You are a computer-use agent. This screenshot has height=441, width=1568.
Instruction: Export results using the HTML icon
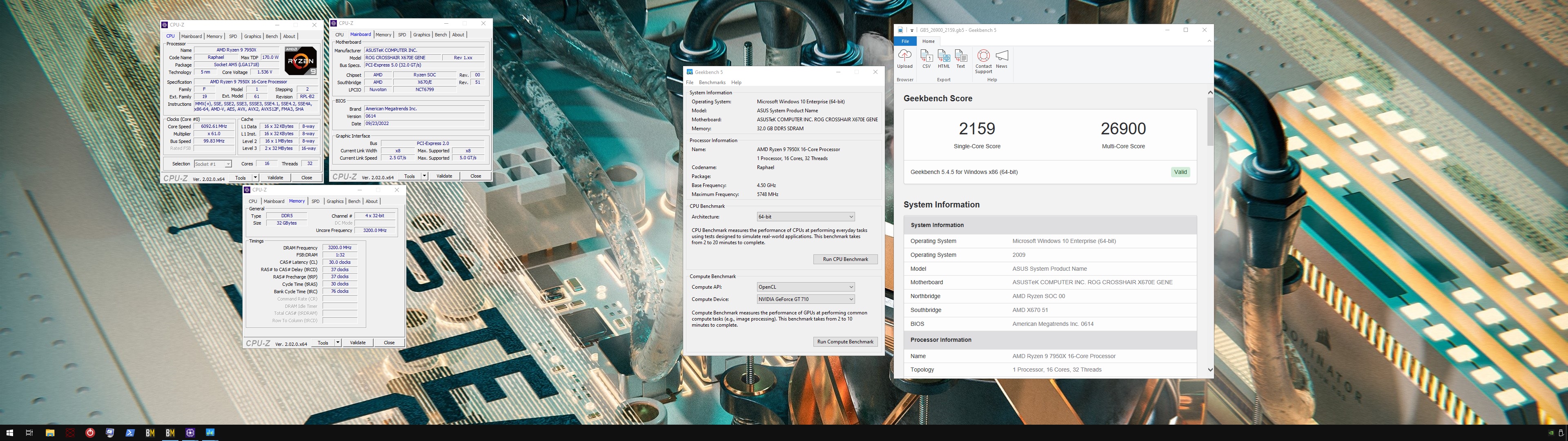pyautogui.click(x=944, y=56)
